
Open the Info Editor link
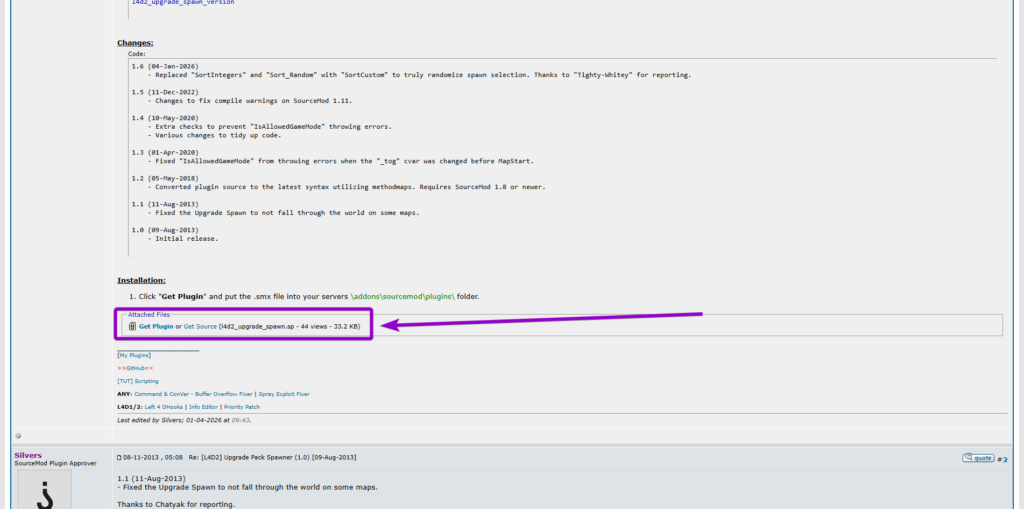pyautogui.click(x=203, y=407)
